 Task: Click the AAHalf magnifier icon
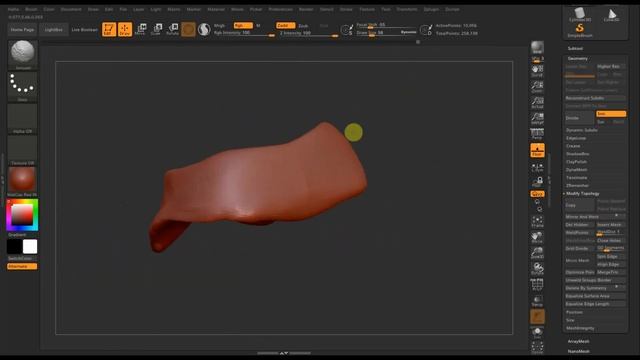point(537,118)
